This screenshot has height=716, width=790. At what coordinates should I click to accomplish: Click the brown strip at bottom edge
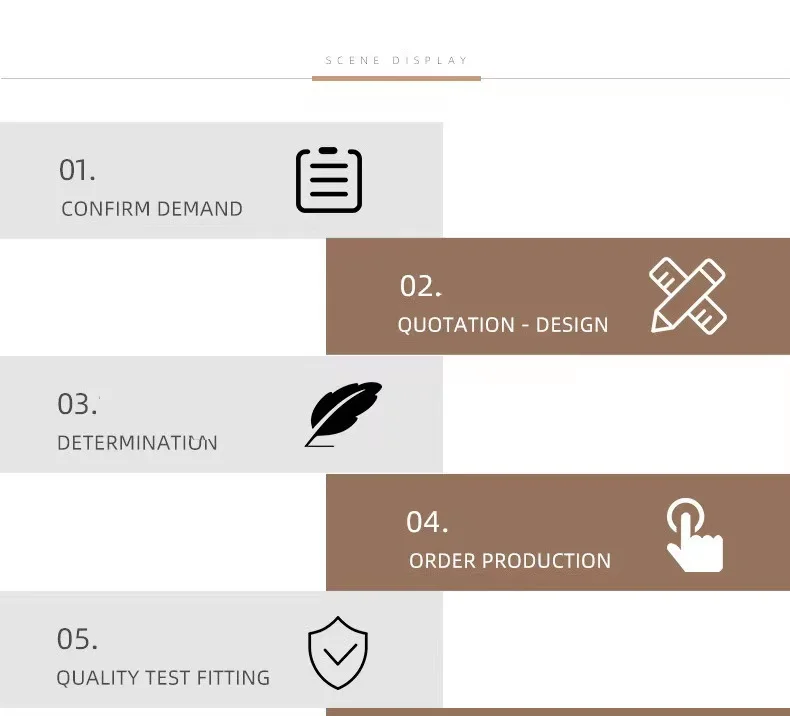coord(557,712)
